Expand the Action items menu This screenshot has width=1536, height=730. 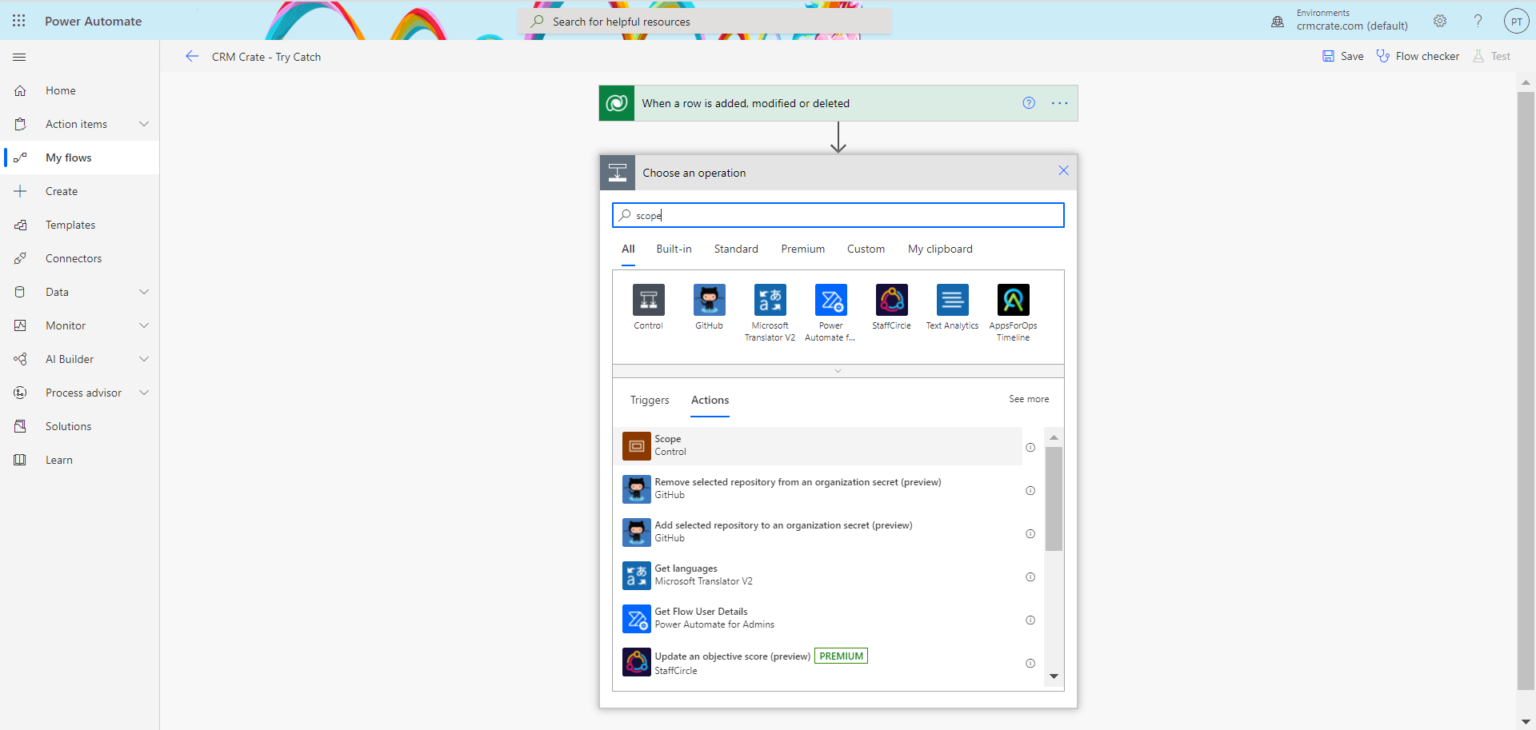pos(143,124)
